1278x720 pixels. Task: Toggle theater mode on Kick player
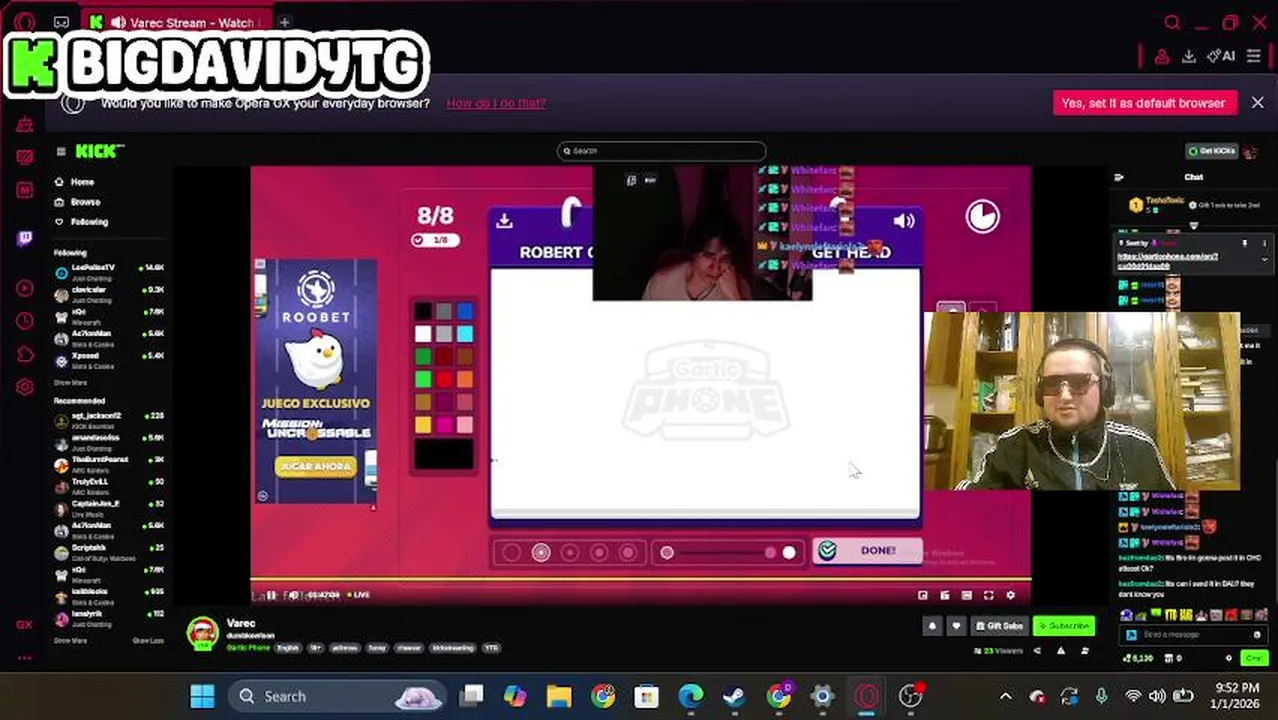966,595
